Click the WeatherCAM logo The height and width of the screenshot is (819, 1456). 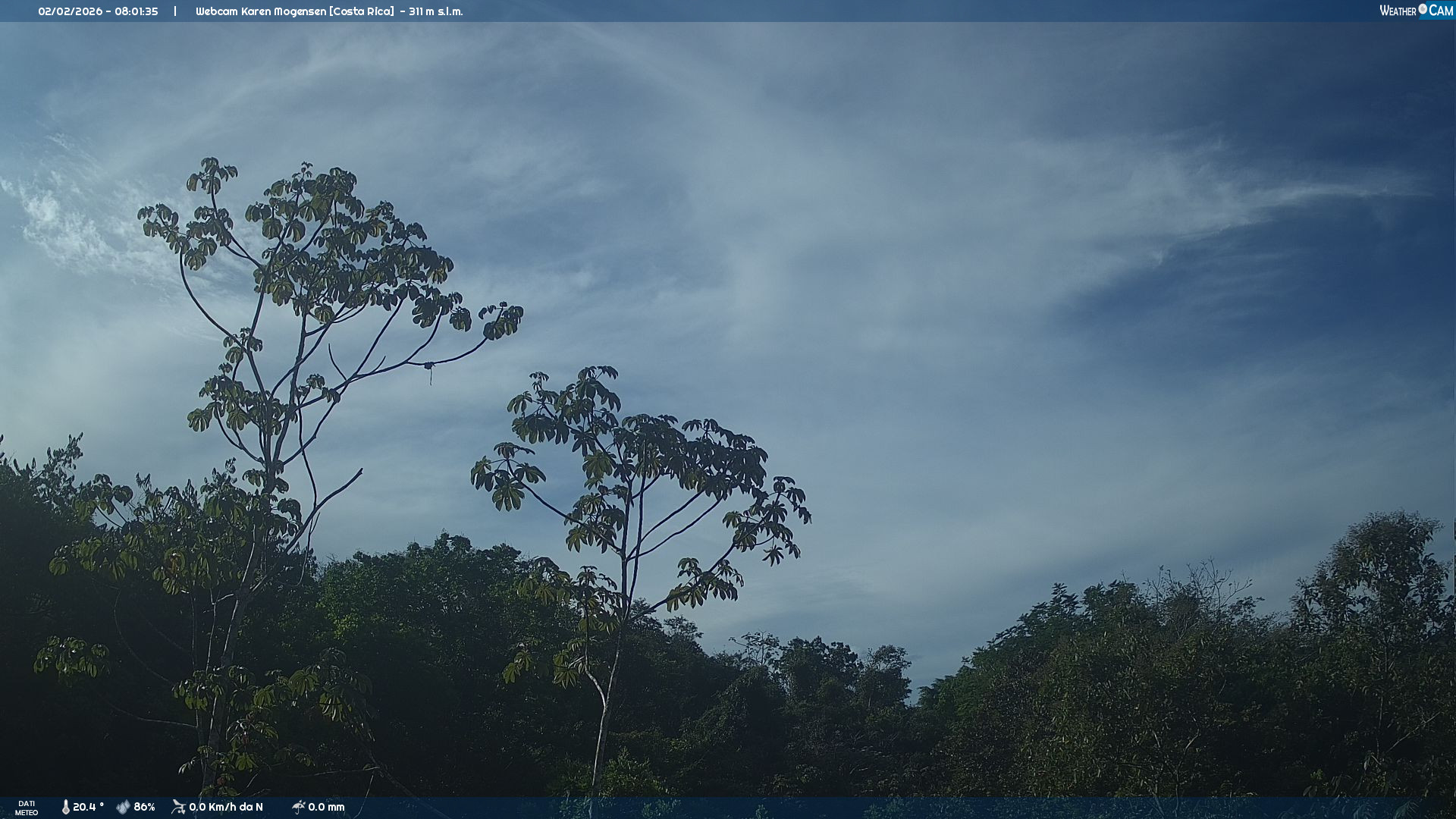point(1416,11)
